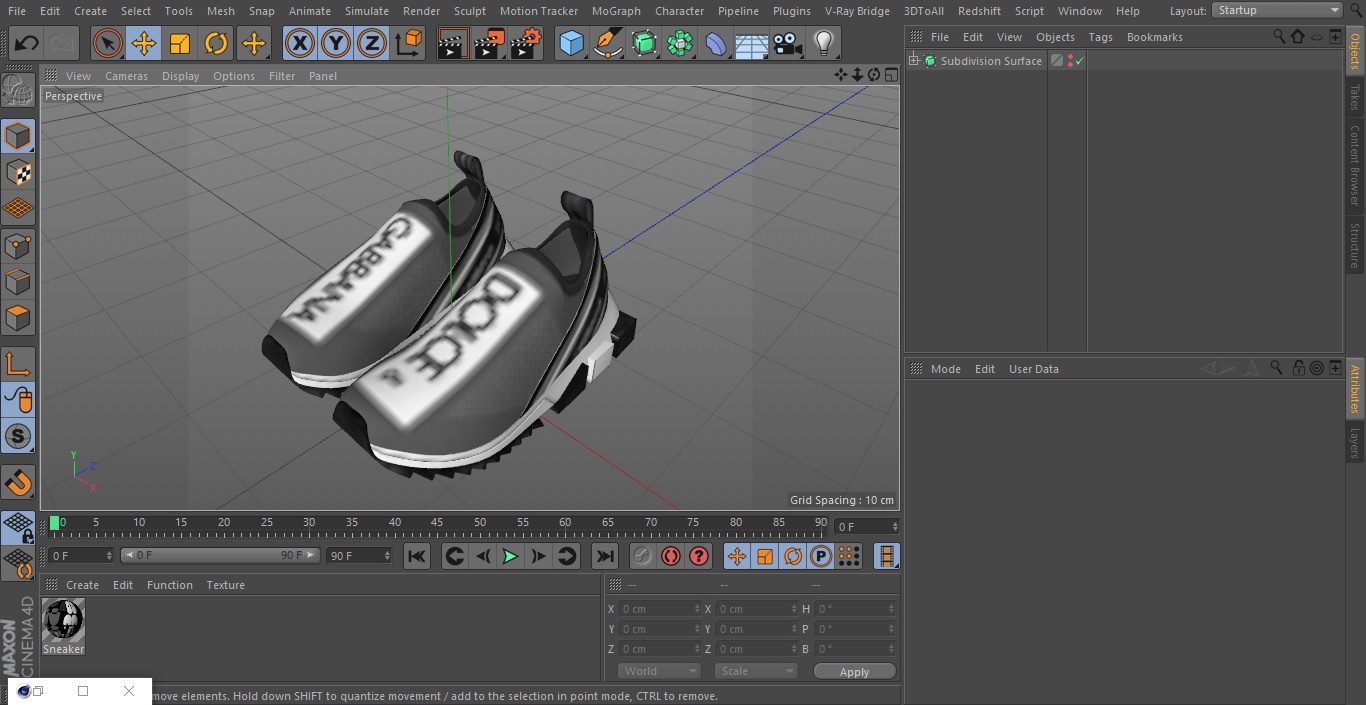
Task: Toggle Attributes lock icon
Action: (1298, 368)
